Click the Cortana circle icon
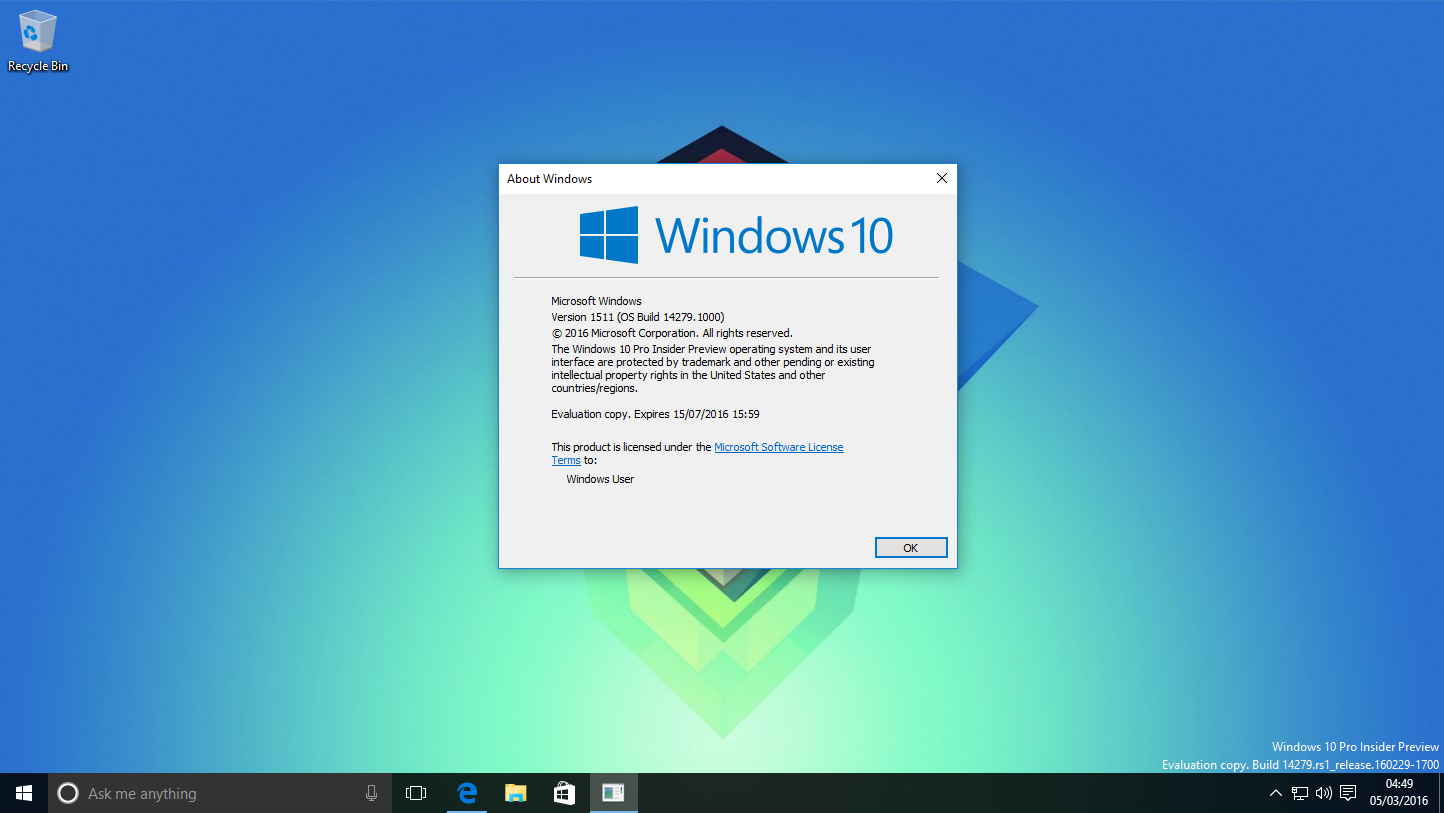 point(68,793)
